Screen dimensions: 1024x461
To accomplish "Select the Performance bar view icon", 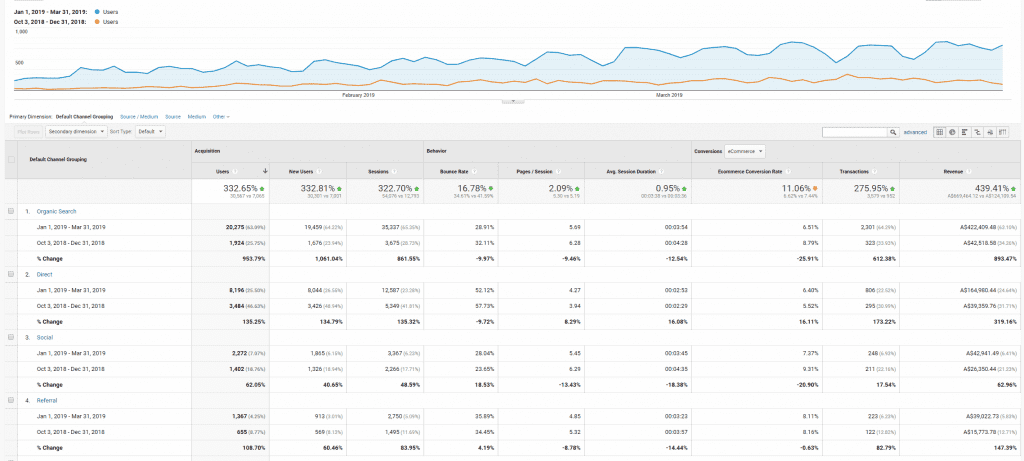I will click(965, 132).
